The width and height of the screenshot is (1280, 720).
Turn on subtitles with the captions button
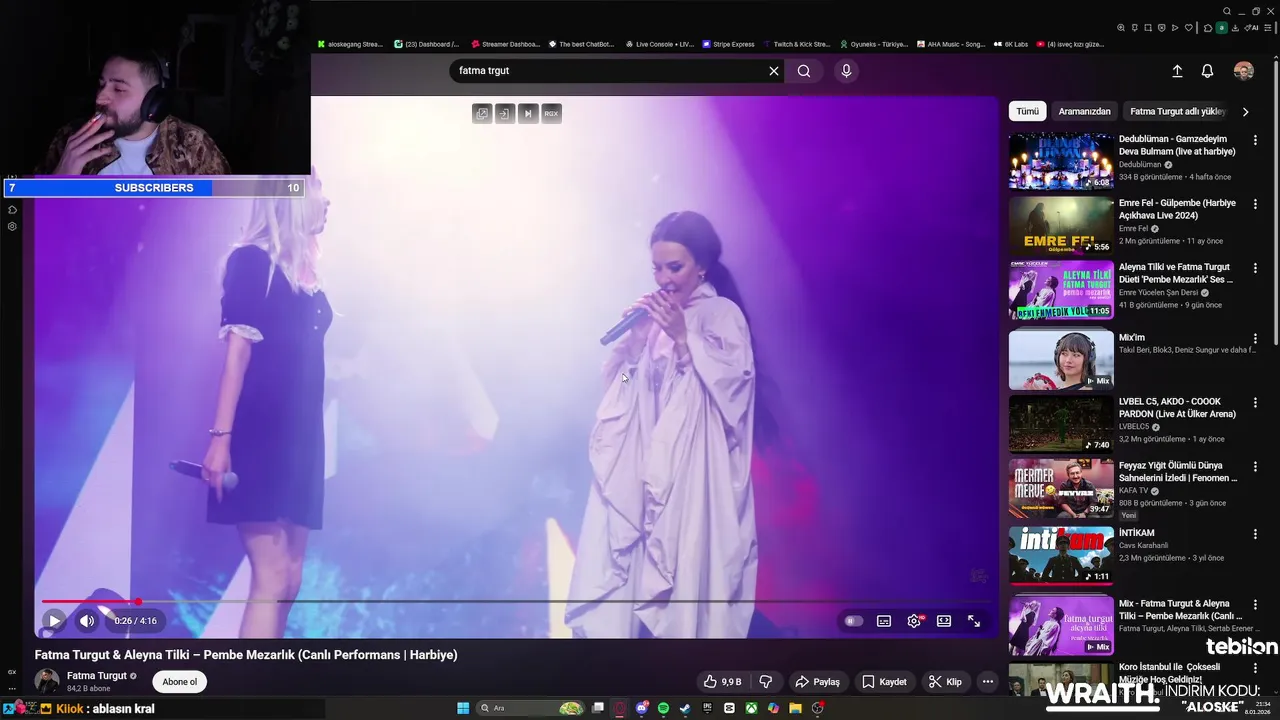click(884, 621)
